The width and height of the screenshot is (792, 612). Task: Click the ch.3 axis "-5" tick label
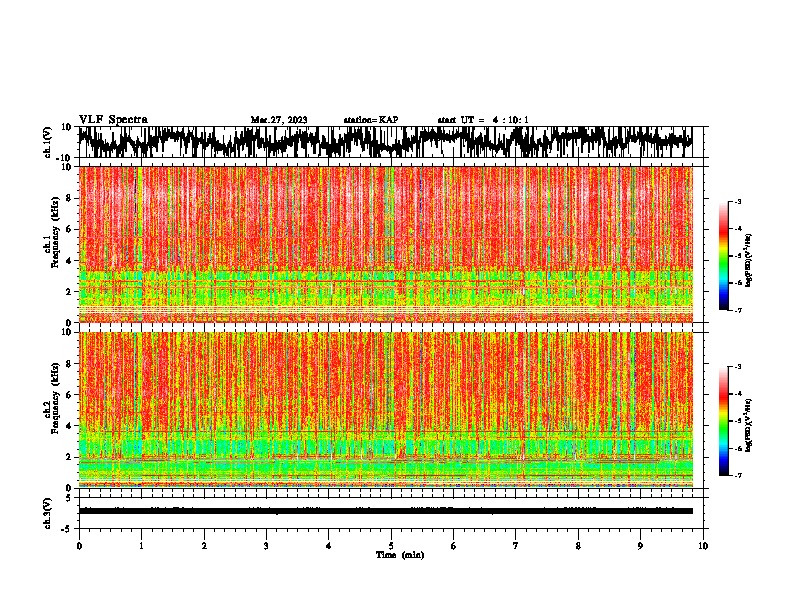[x=67, y=529]
